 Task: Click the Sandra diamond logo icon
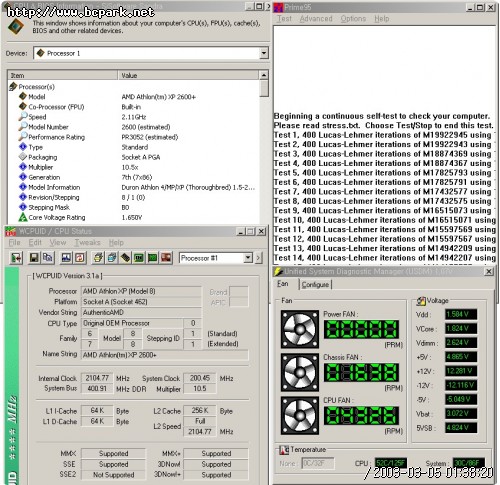[16, 26]
